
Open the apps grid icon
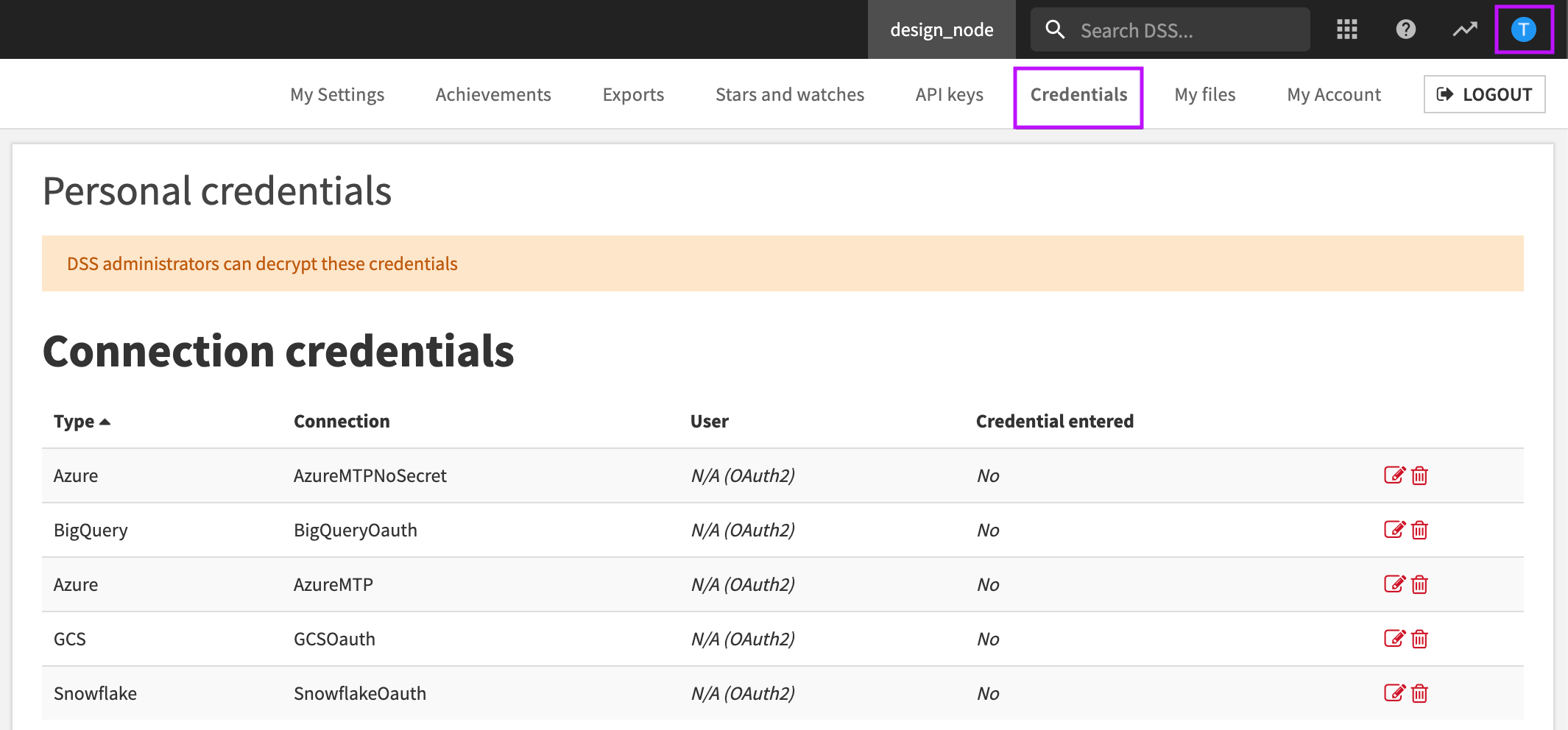pyautogui.click(x=1346, y=29)
